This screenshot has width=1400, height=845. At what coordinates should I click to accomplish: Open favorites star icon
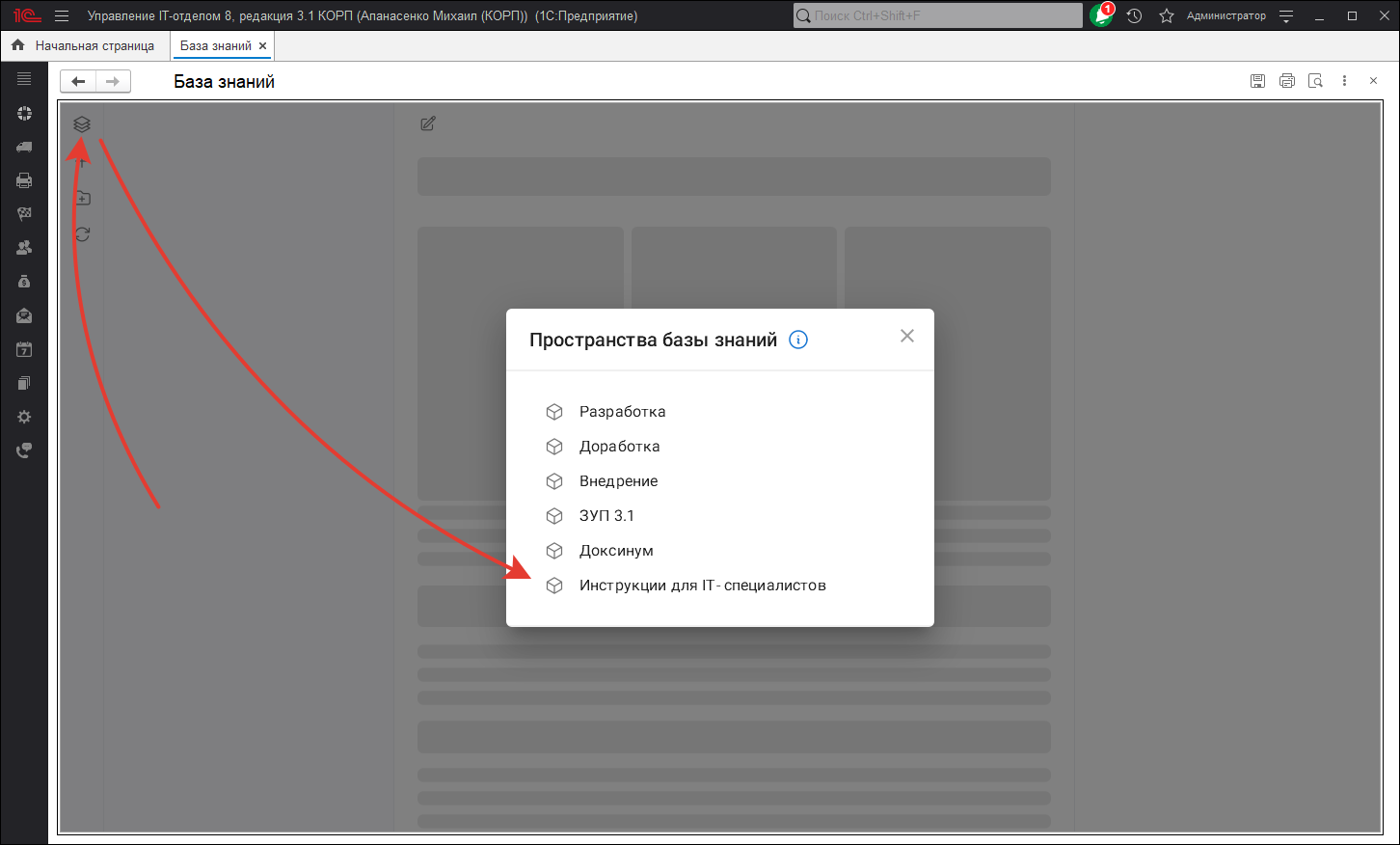1166,15
